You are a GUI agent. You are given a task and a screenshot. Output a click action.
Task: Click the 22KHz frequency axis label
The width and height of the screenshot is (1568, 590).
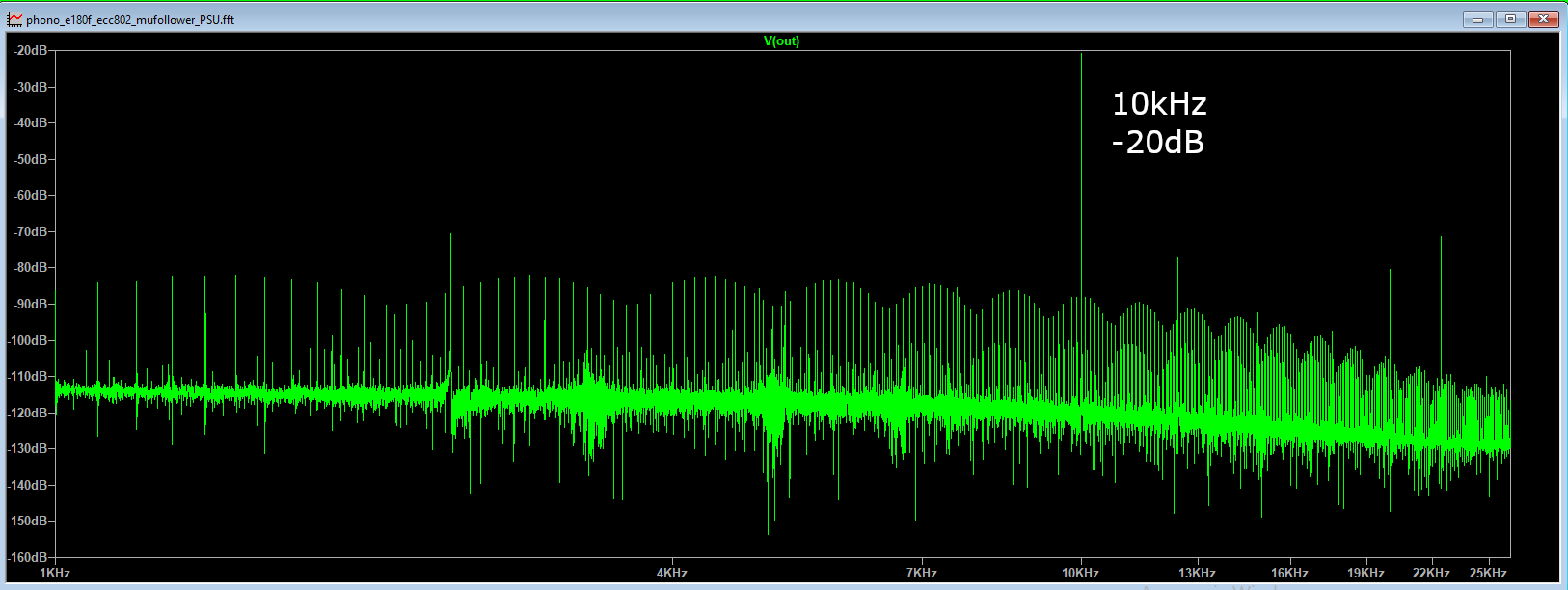point(1431,573)
